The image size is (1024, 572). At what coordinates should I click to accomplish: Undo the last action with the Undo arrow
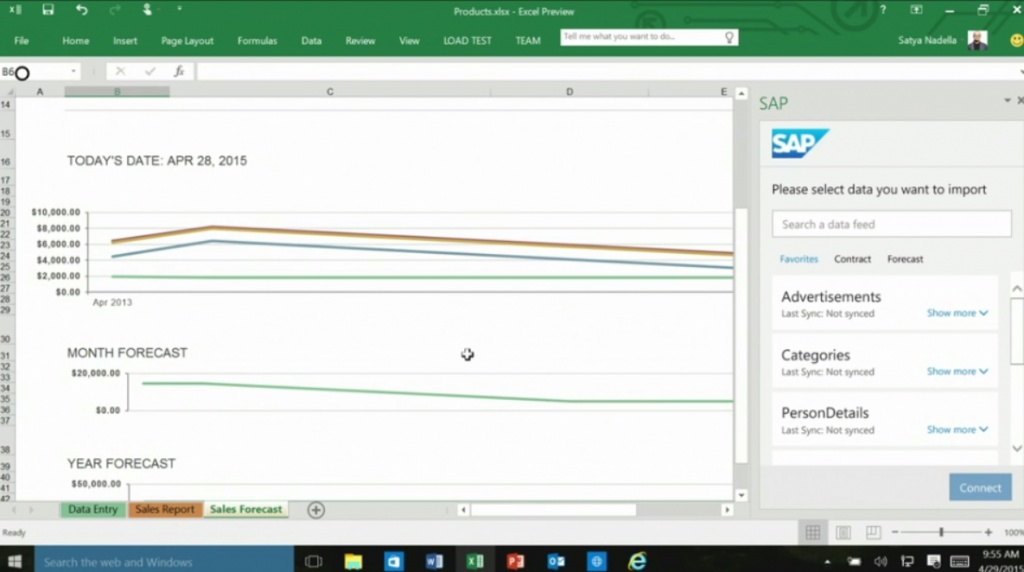click(x=82, y=10)
